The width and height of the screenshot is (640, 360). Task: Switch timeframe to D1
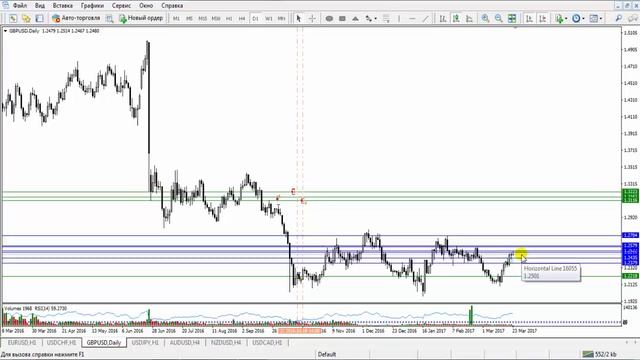[x=255, y=18]
